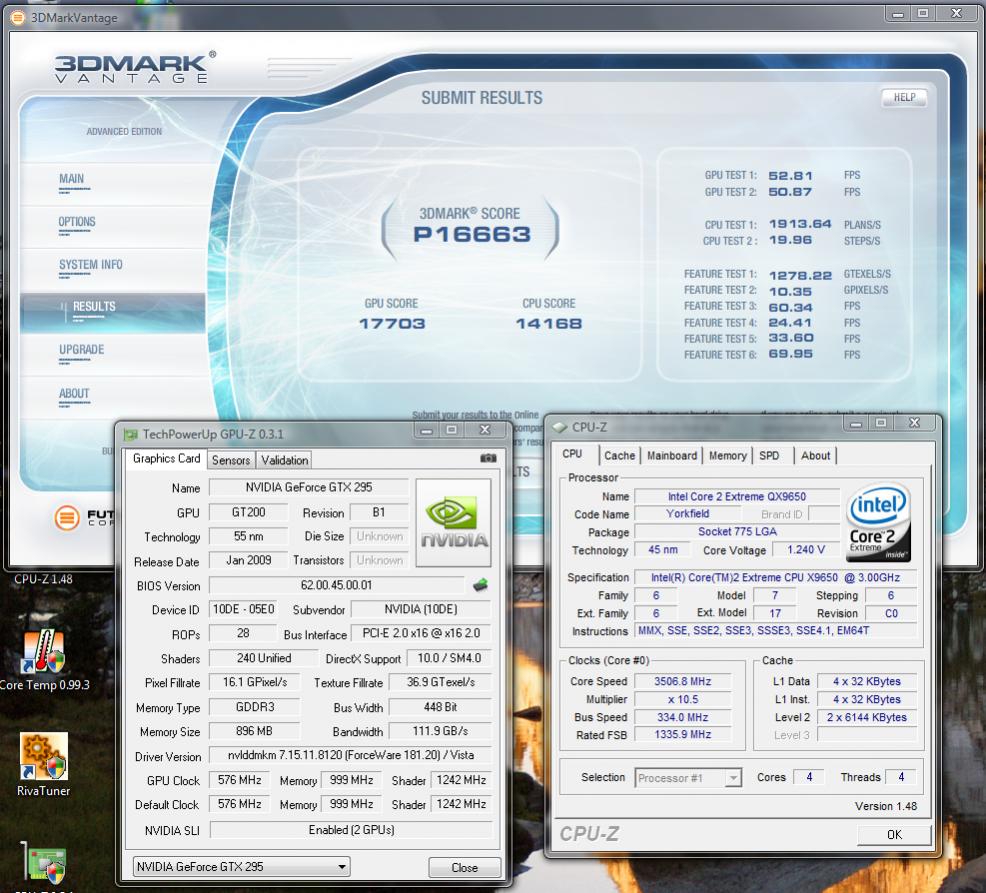Switch to the CPU tab in CPU-Z
The image size is (986, 893).
[x=572, y=454]
